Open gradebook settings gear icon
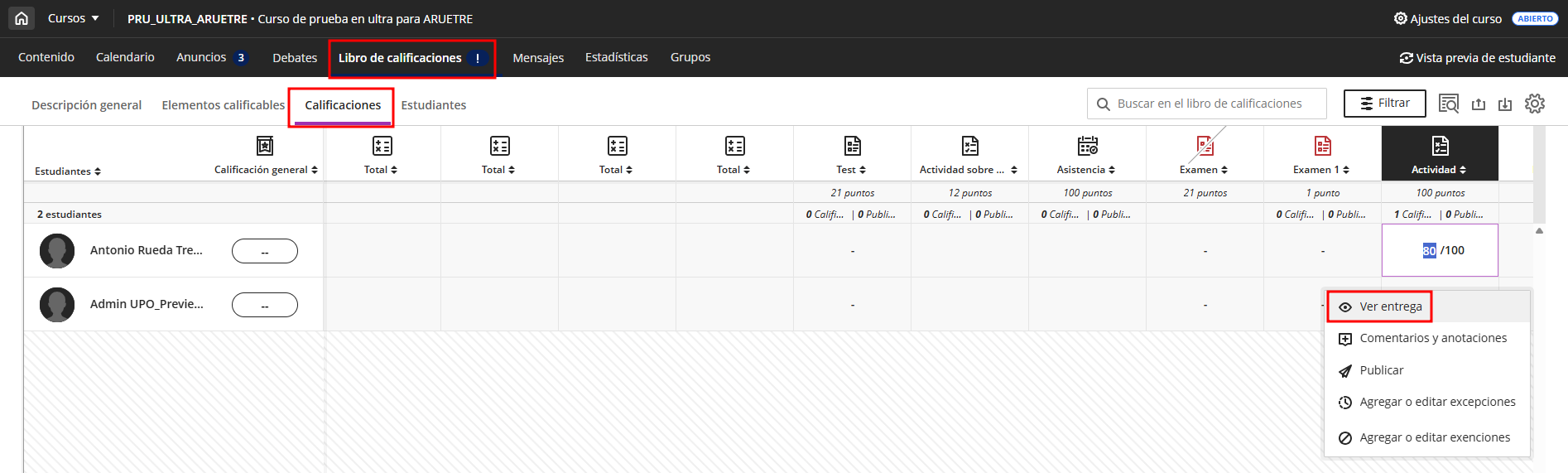The height and width of the screenshot is (473, 1568). coord(1535,104)
